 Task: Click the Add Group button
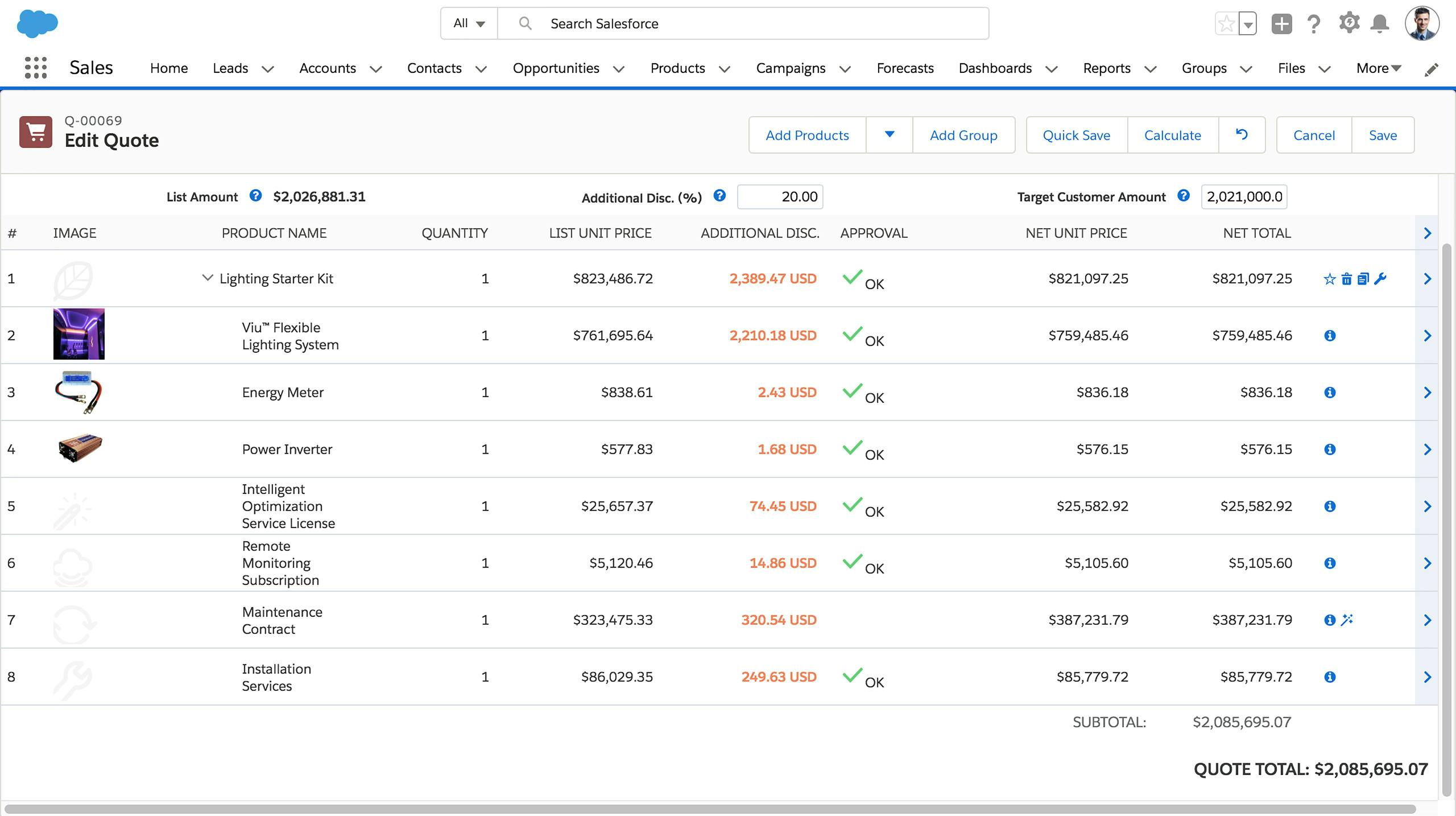[x=963, y=135]
